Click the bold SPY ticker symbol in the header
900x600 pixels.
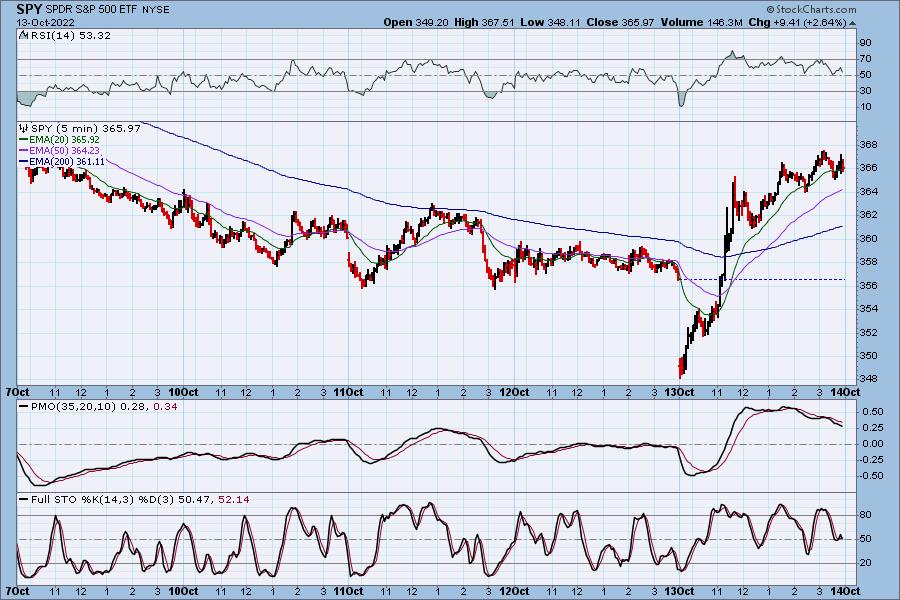click(29, 9)
